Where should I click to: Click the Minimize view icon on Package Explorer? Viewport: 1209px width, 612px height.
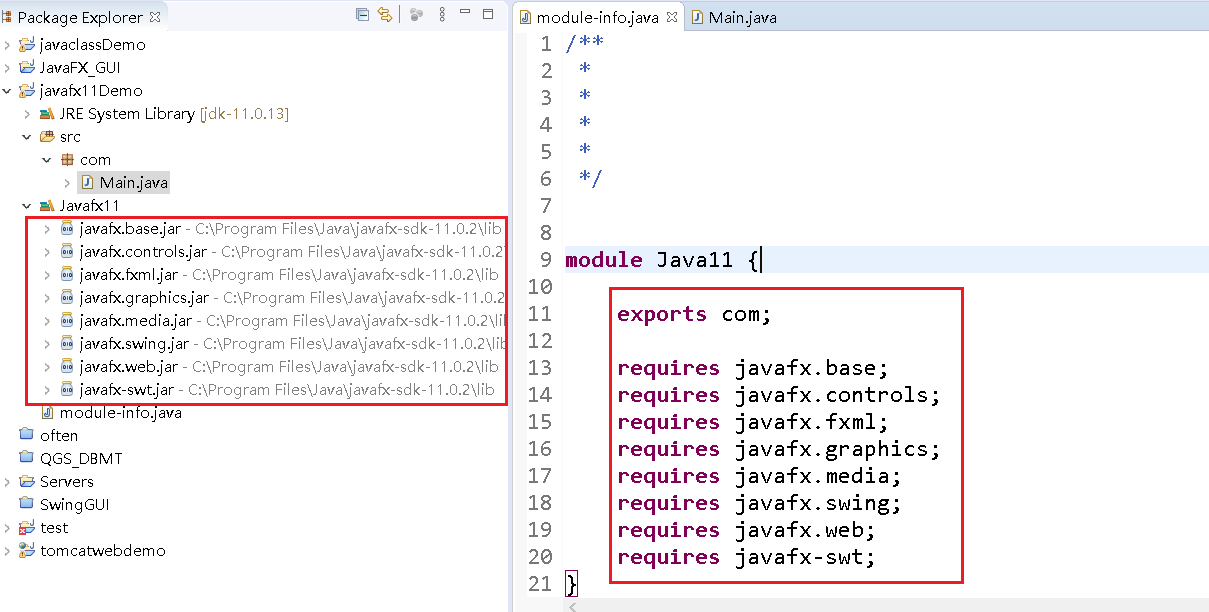(464, 13)
